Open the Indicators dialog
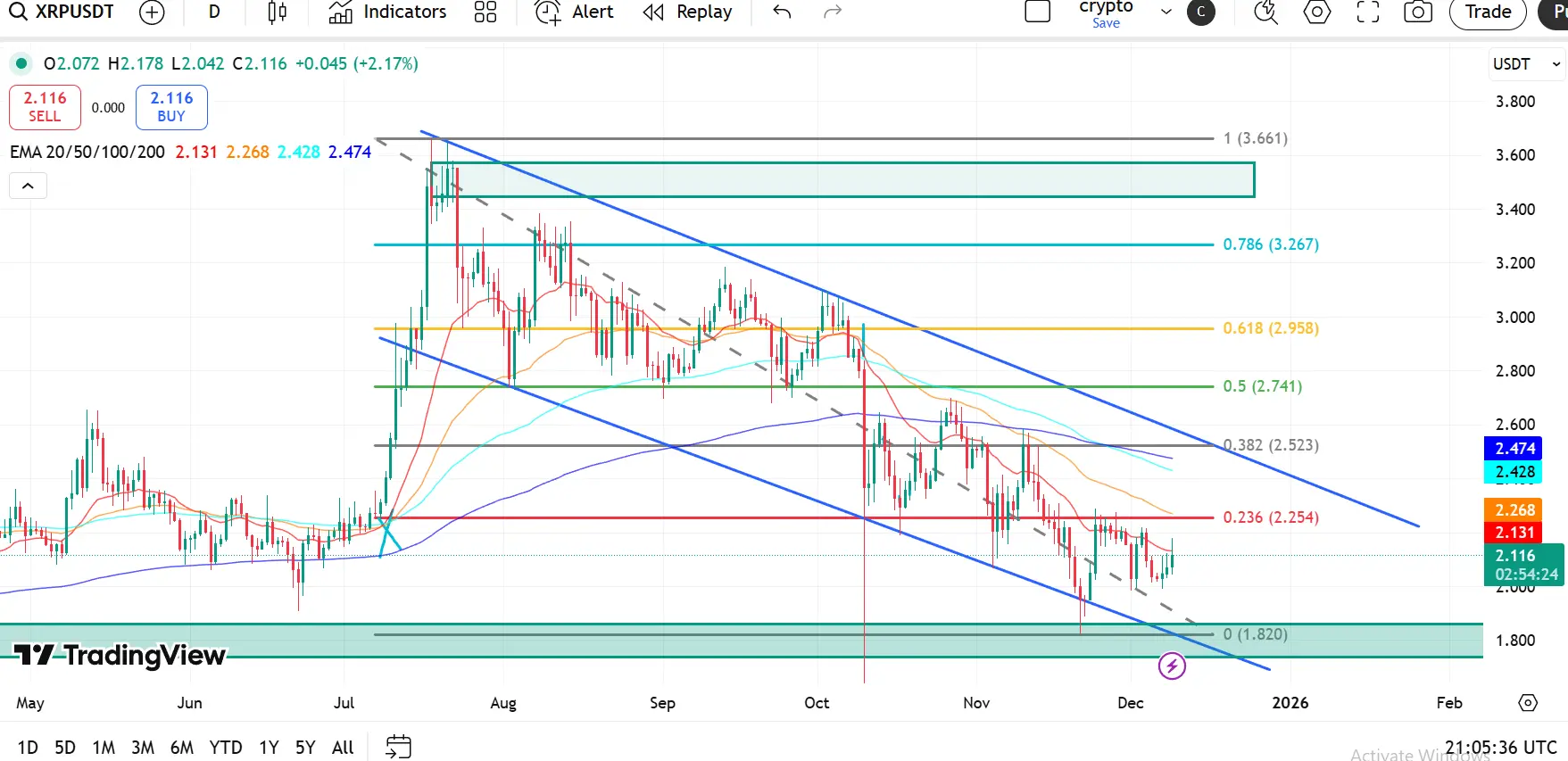 (x=387, y=12)
